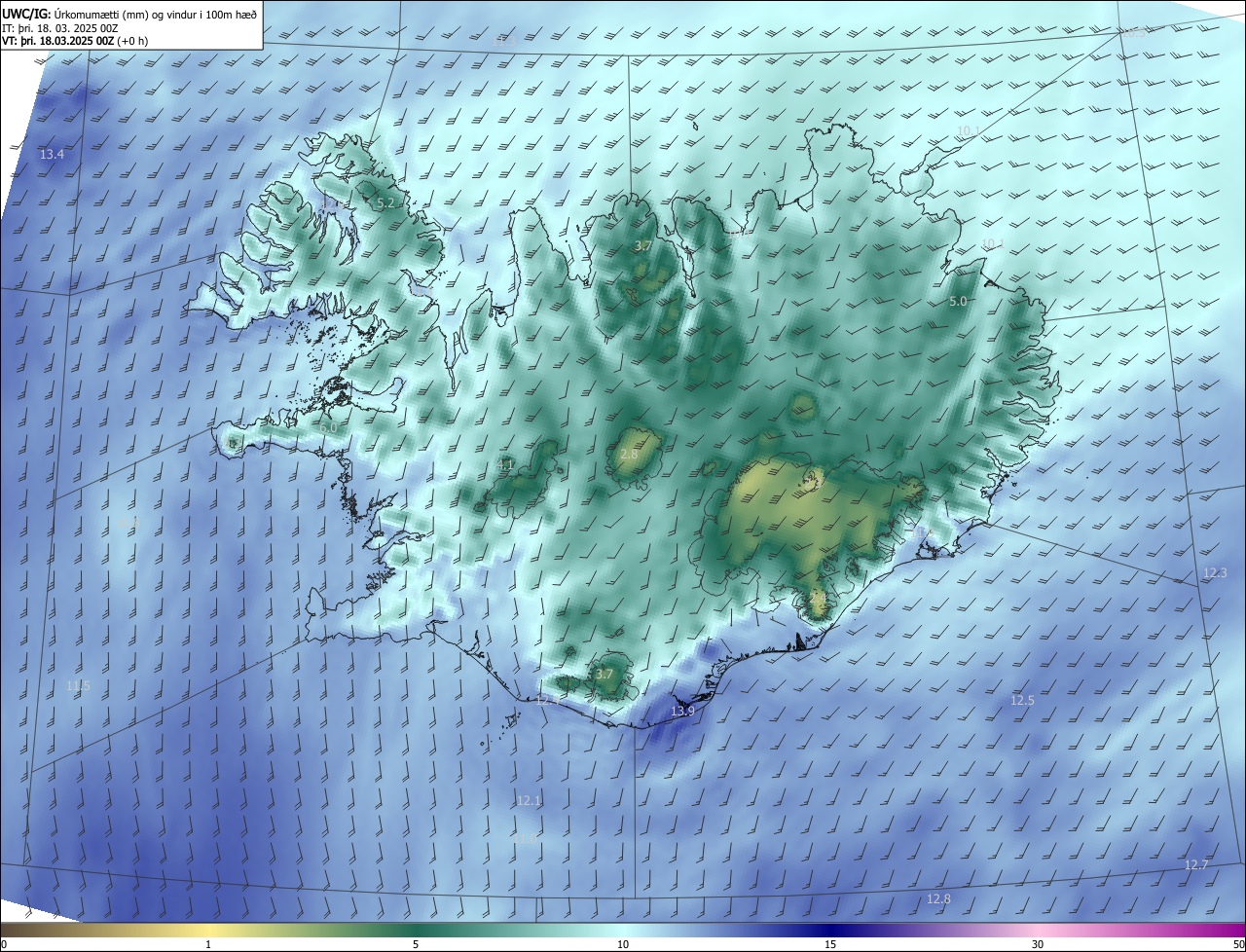Click the dark navy color scale section at 15
This screenshot has width=1246, height=952.
point(830,930)
